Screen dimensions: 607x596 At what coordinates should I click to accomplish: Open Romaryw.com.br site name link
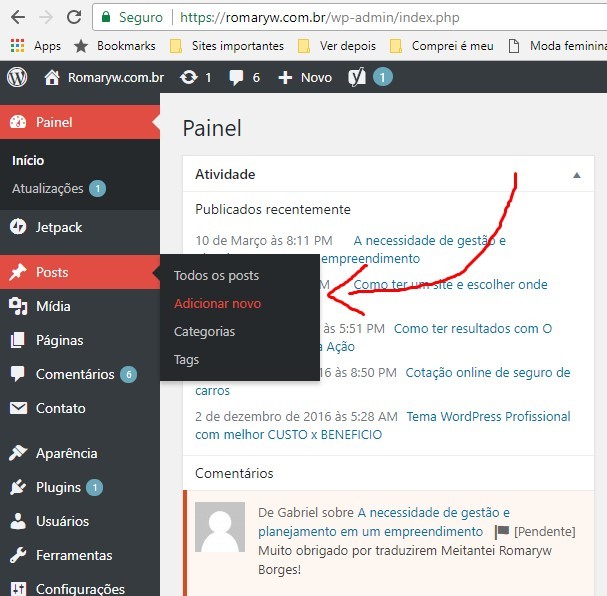click(x=116, y=77)
